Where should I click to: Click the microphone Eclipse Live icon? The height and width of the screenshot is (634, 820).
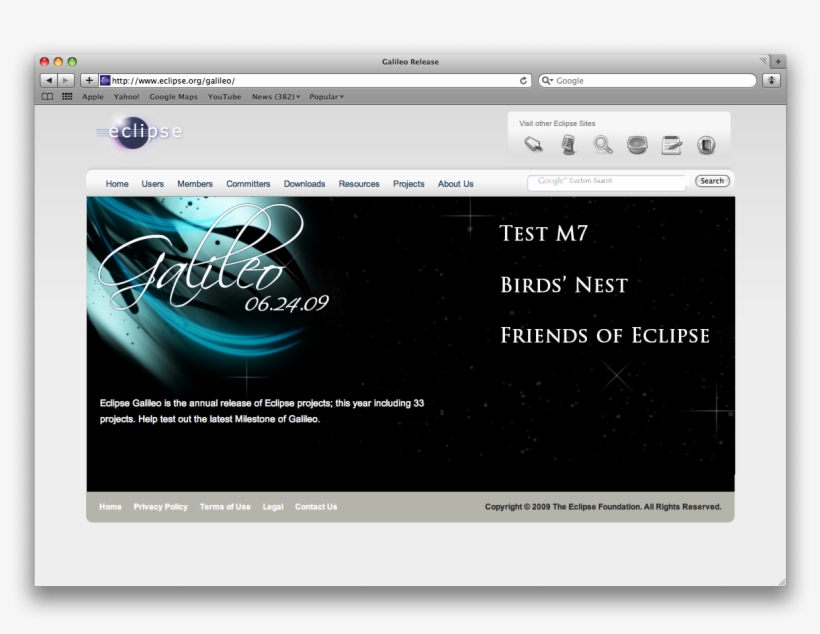568,143
